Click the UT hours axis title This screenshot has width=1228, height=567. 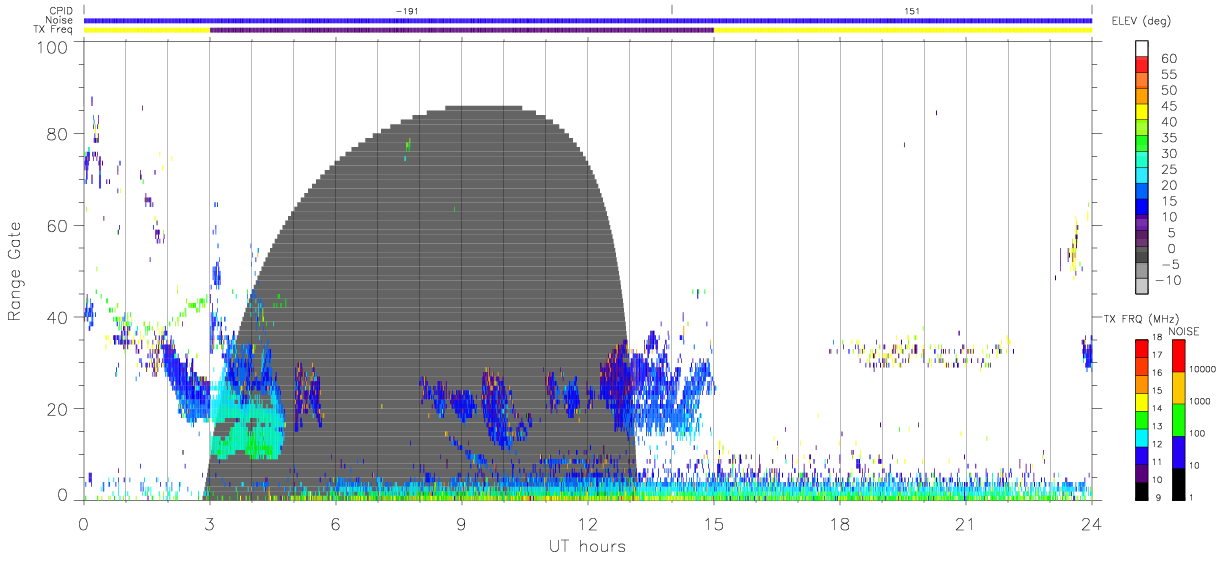click(586, 546)
